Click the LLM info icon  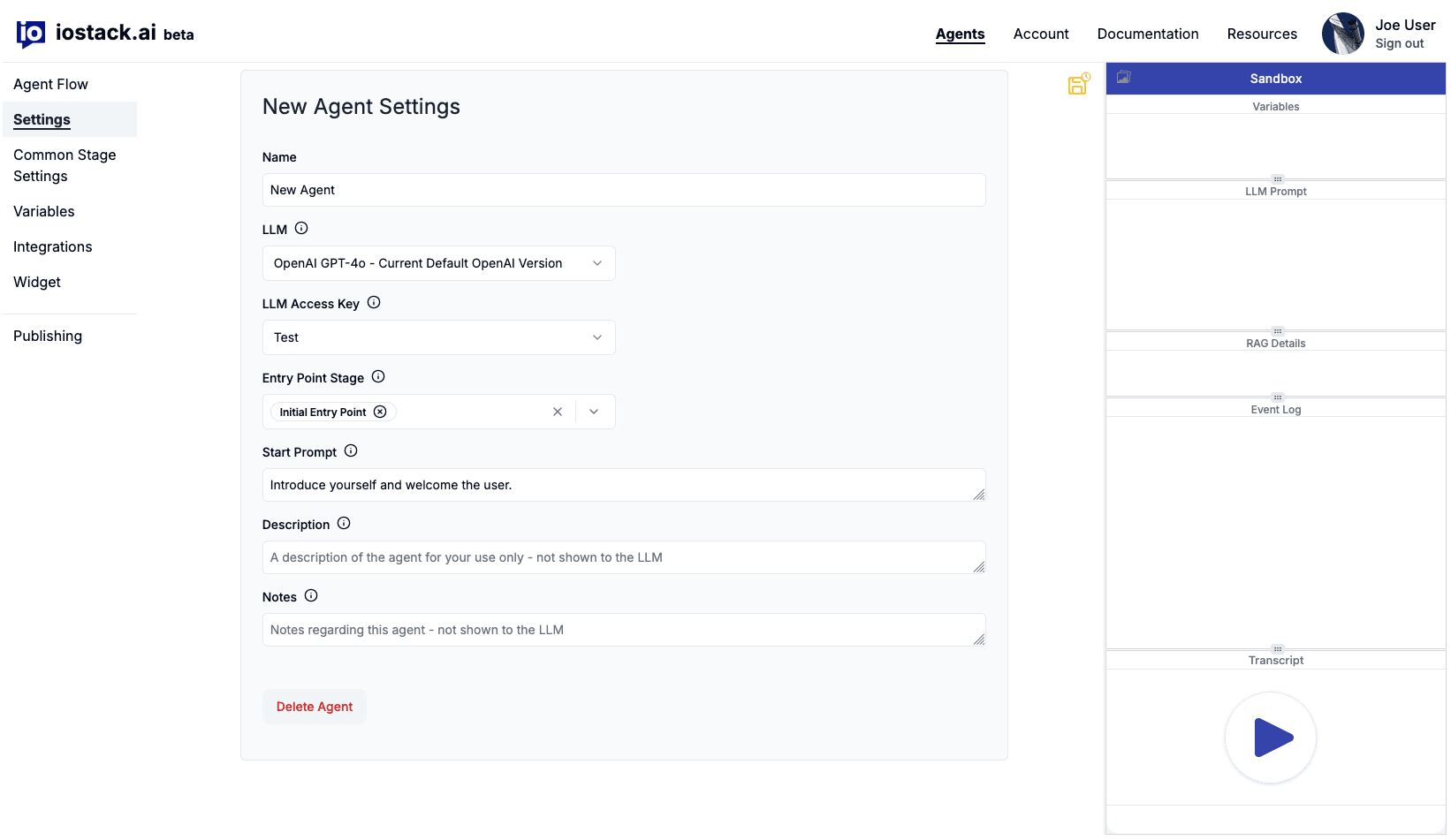pyautogui.click(x=301, y=228)
